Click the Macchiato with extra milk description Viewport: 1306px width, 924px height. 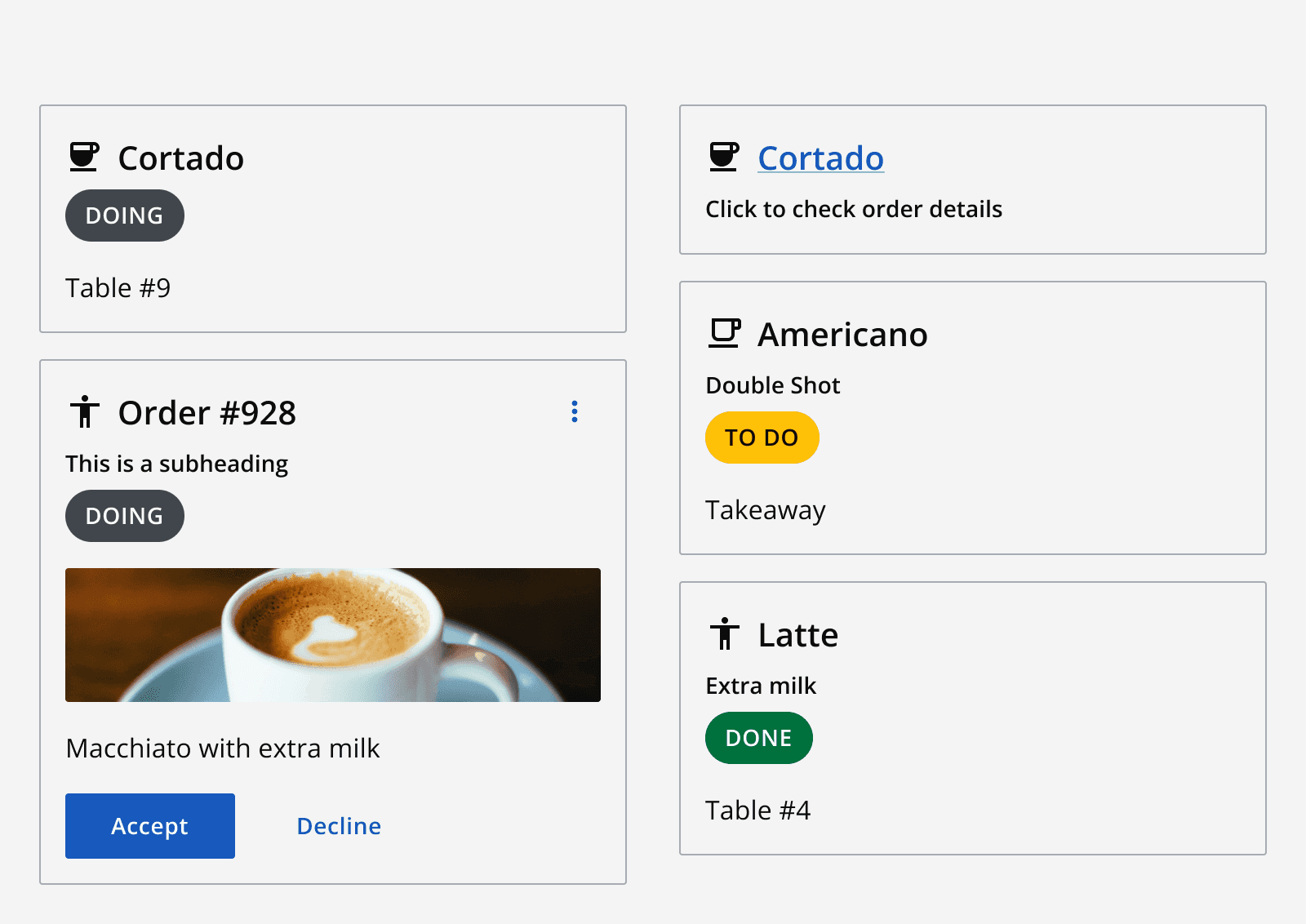223,748
